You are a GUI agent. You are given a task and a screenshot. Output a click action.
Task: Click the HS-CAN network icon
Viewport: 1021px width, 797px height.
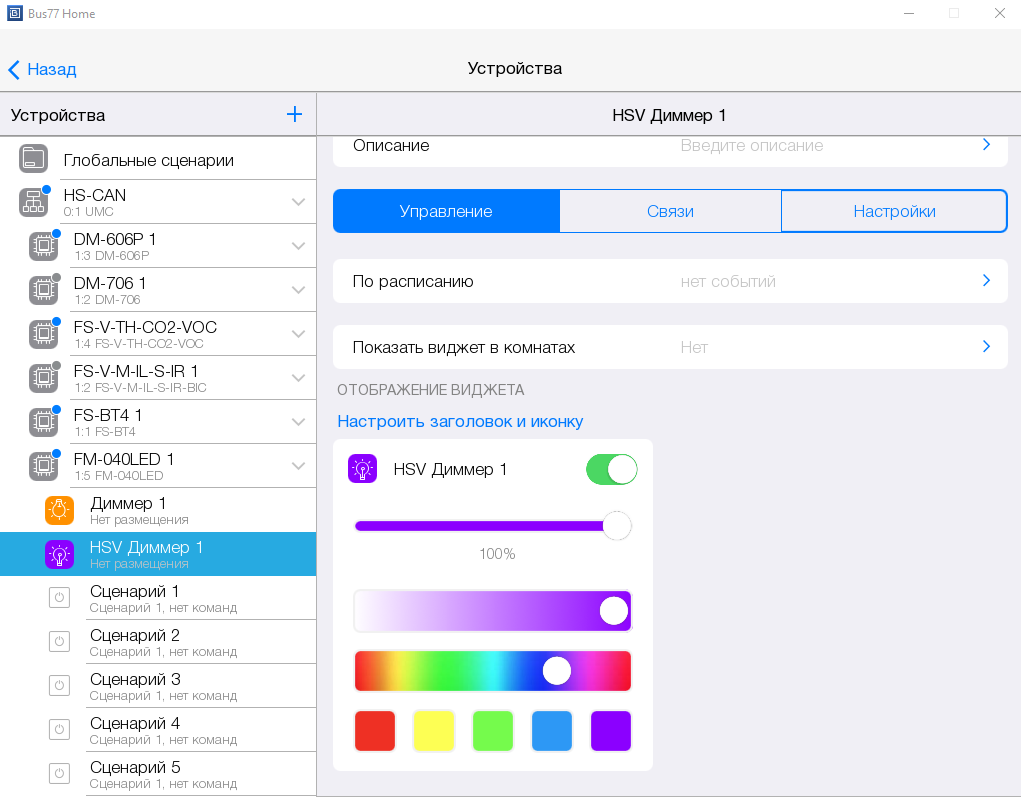click(x=34, y=202)
